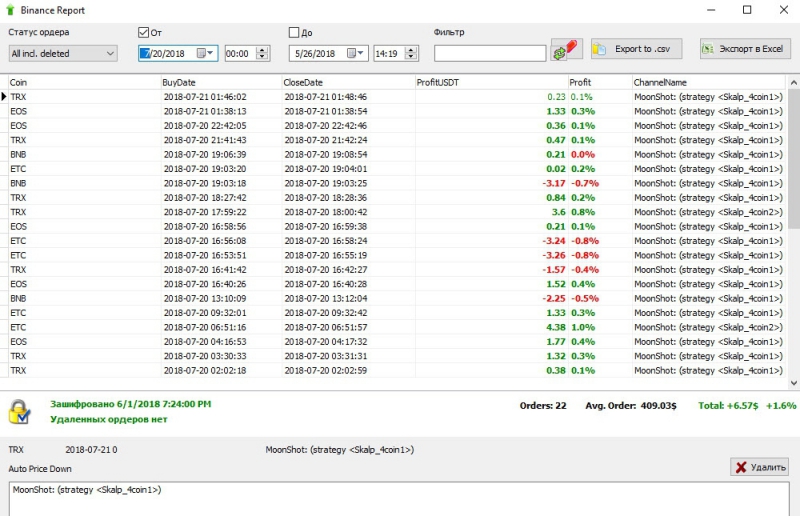
Task: Click Total +6.57$ summary
Action: point(728,406)
